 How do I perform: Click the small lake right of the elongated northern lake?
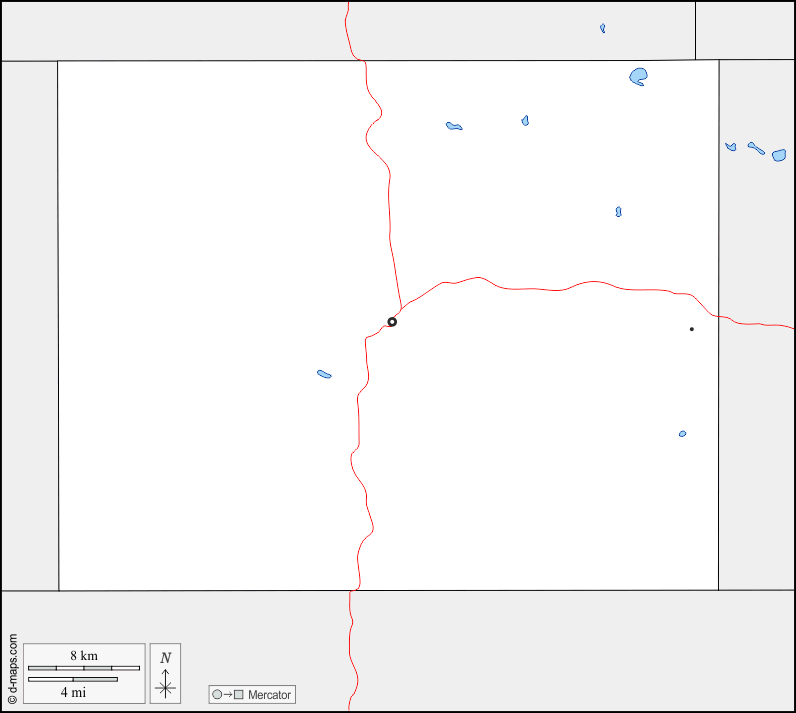(x=525, y=120)
